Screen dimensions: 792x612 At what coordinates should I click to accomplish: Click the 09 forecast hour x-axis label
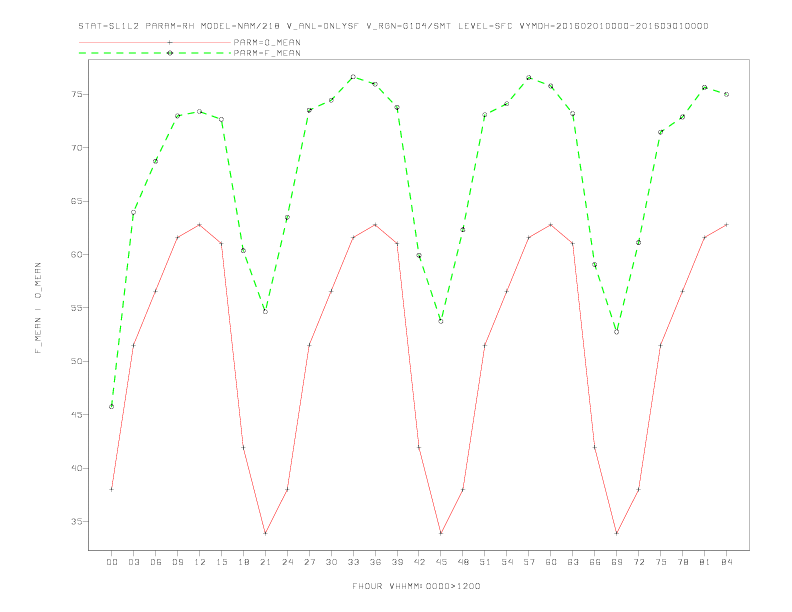pos(177,562)
